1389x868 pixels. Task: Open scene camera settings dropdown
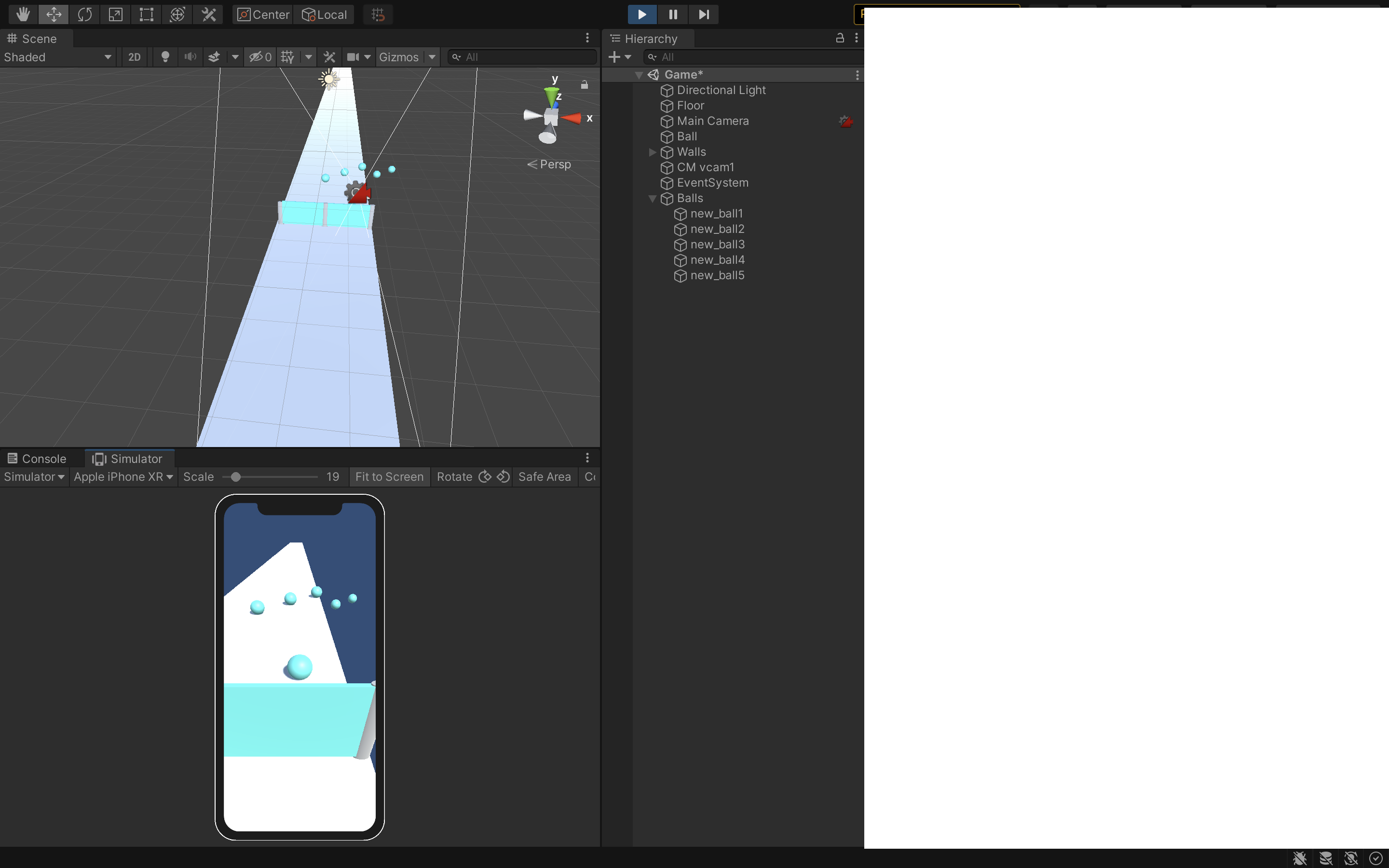[x=359, y=57]
